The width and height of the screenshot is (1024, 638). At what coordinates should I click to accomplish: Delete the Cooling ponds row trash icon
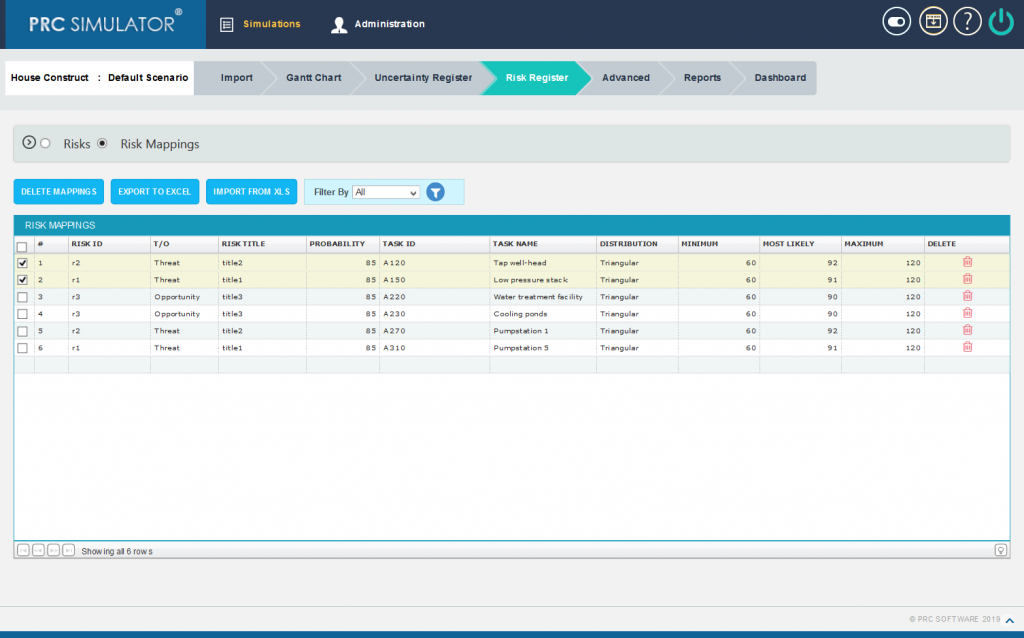(x=967, y=313)
